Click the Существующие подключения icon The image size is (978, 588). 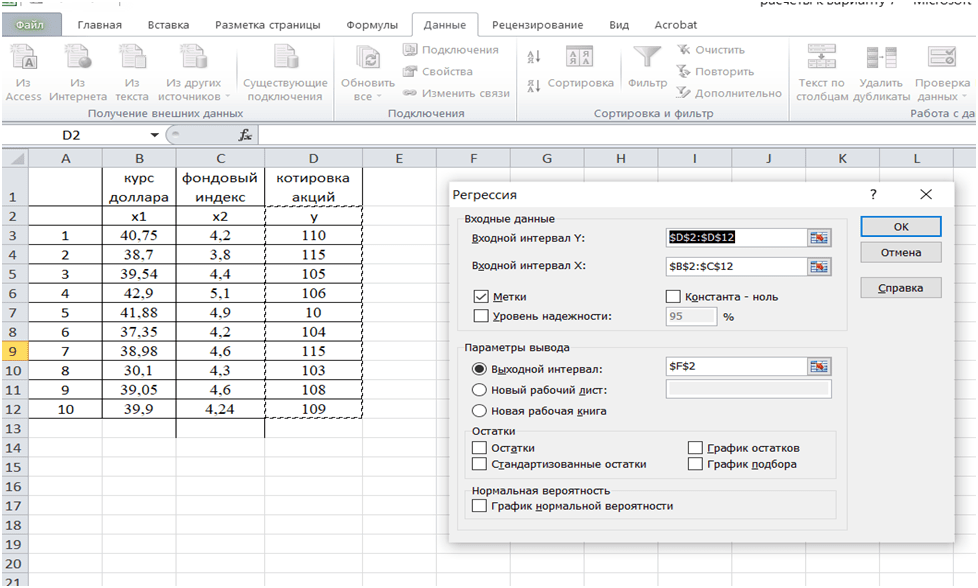click(285, 57)
